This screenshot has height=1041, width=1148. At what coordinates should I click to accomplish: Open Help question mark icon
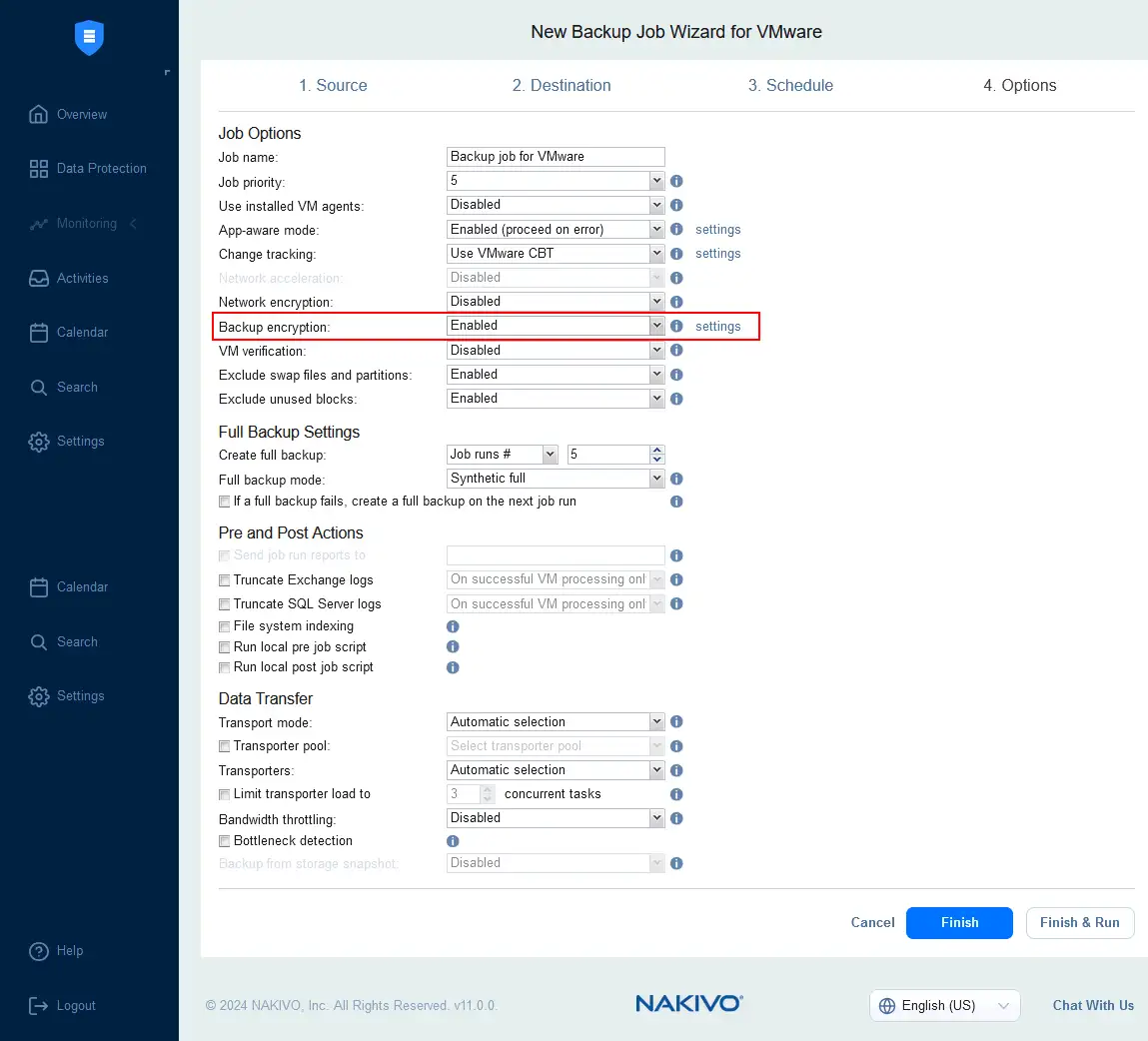38,951
